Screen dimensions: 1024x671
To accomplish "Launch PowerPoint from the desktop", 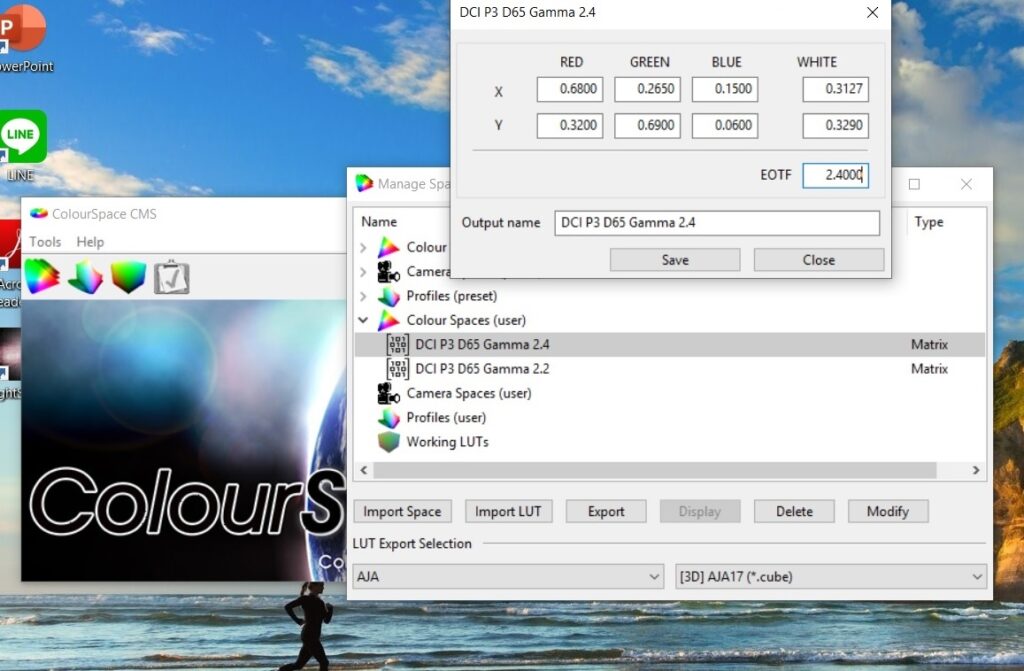I will click(x=24, y=37).
